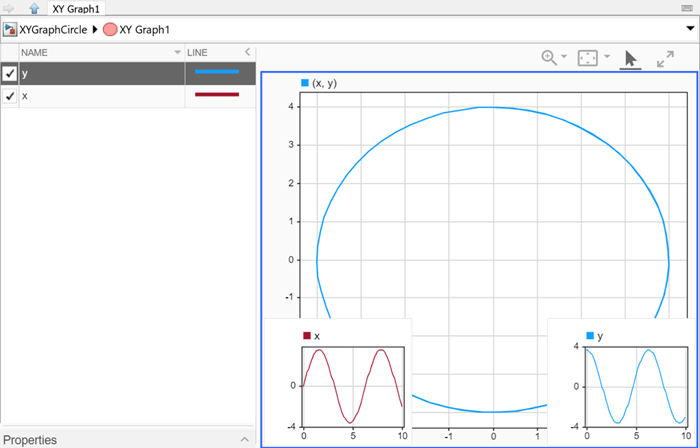Image resolution: width=700 pixels, height=448 pixels.
Task: Open the blue line style for y
Action: (x=217, y=72)
